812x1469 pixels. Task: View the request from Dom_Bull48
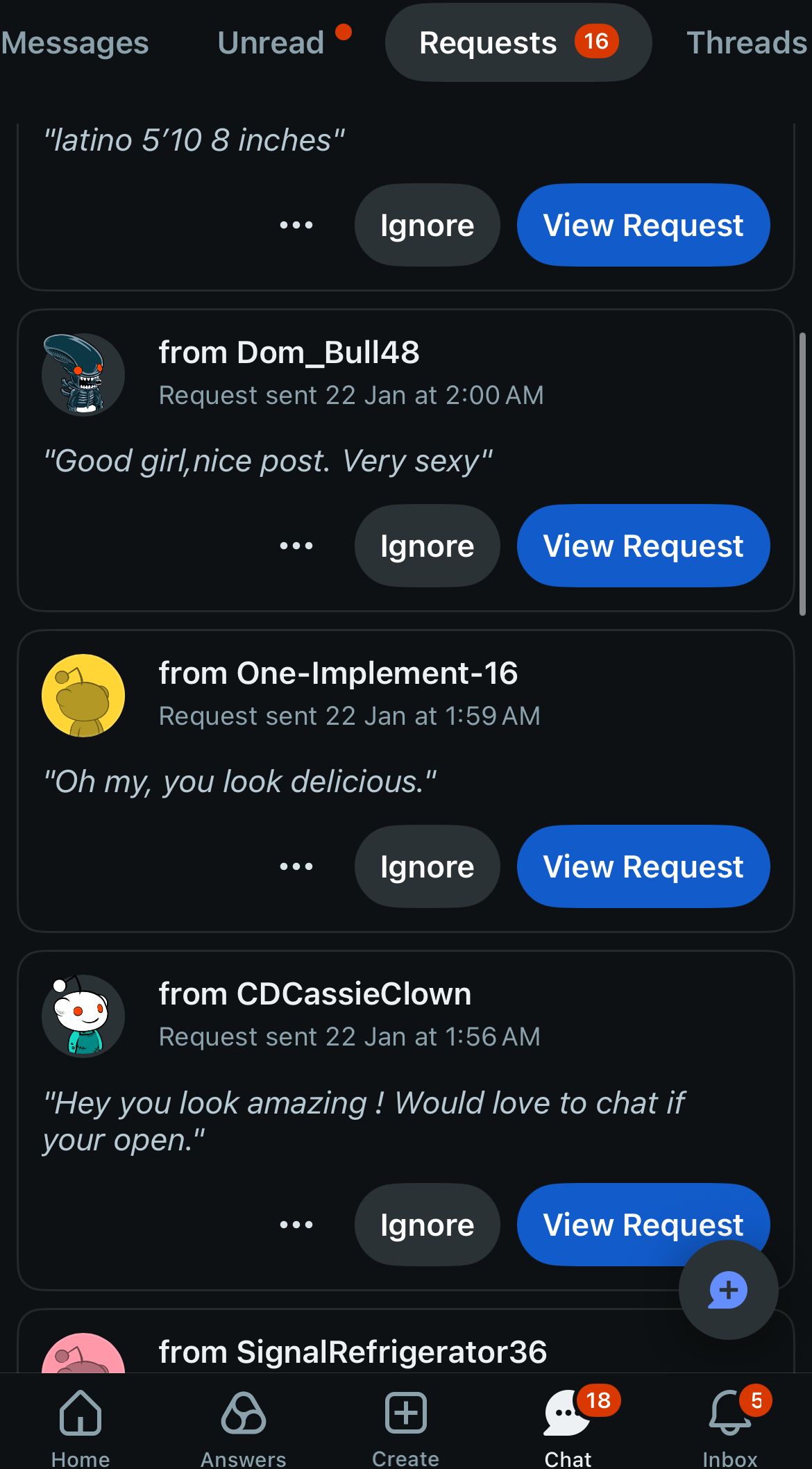[643, 546]
